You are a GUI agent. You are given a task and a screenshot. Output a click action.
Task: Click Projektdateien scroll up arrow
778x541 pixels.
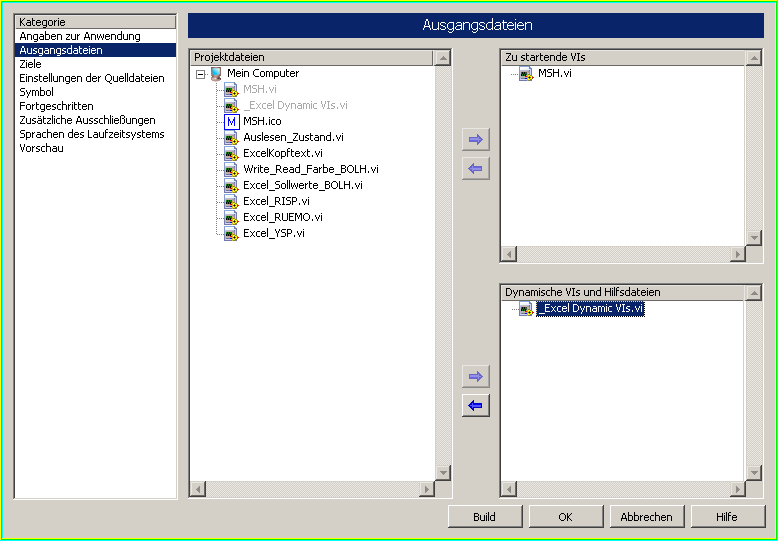point(443,58)
